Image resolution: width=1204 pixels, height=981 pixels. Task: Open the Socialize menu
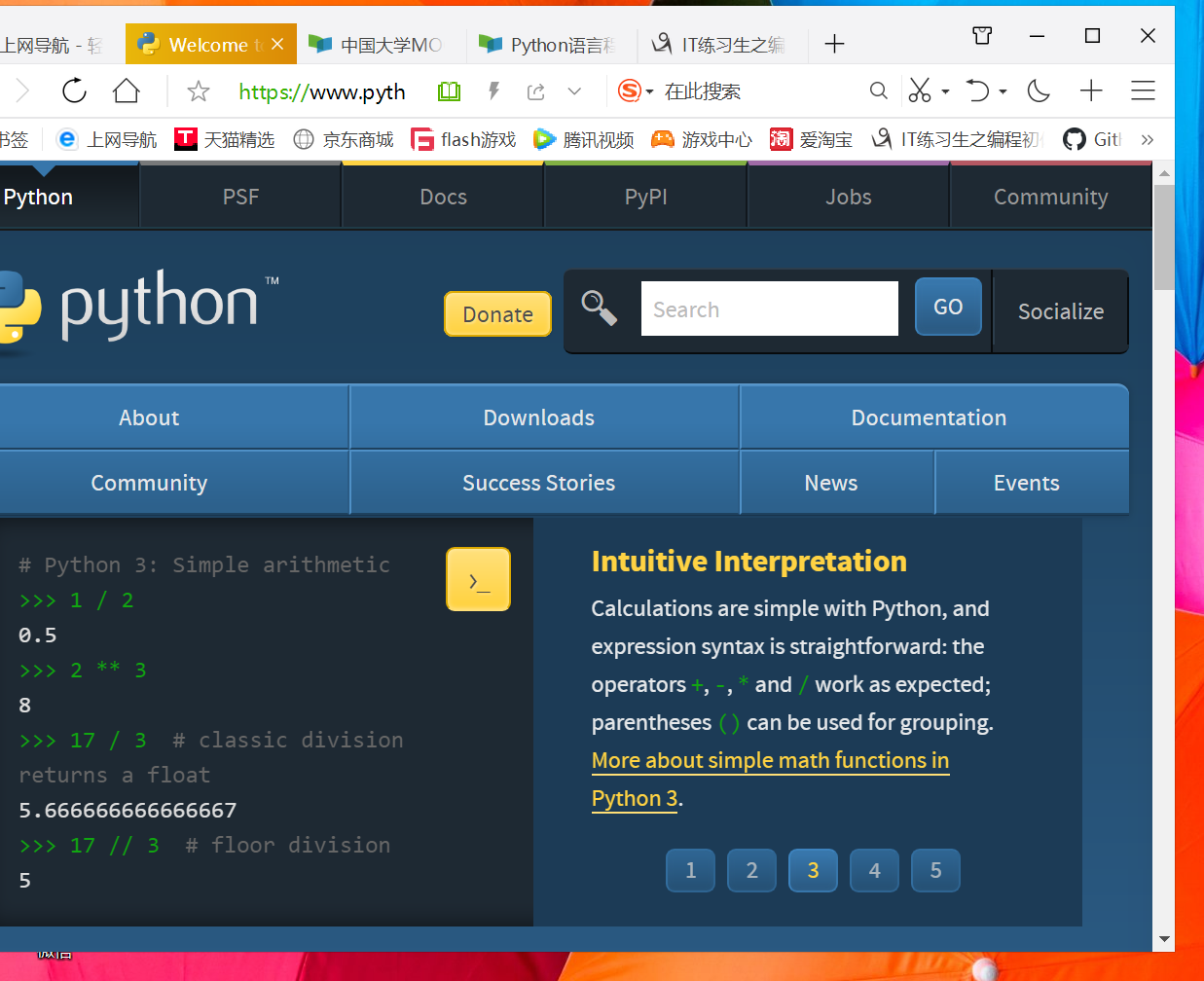point(1060,311)
